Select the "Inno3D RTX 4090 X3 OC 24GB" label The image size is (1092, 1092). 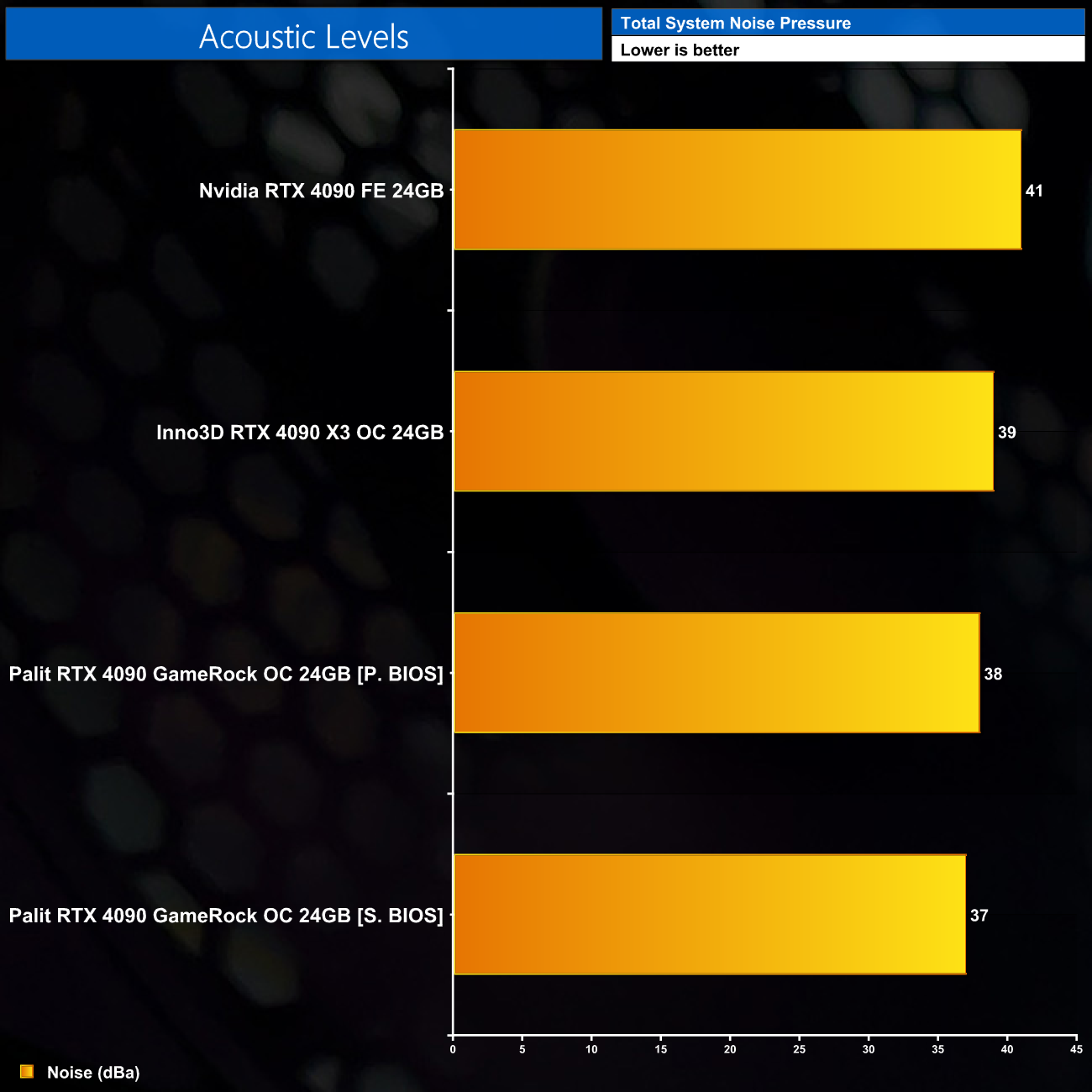click(300, 433)
